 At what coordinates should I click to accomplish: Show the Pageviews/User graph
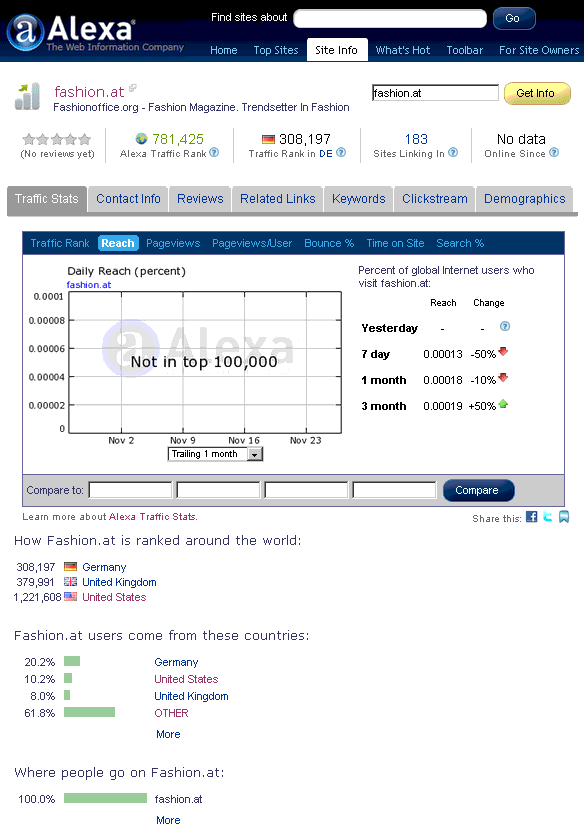252,243
